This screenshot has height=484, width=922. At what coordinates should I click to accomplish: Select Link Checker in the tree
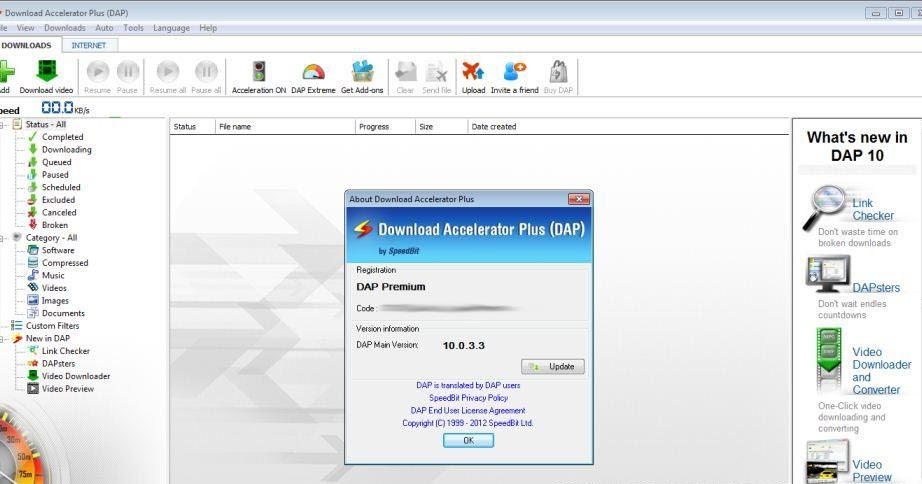pyautogui.click(x=65, y=351)
